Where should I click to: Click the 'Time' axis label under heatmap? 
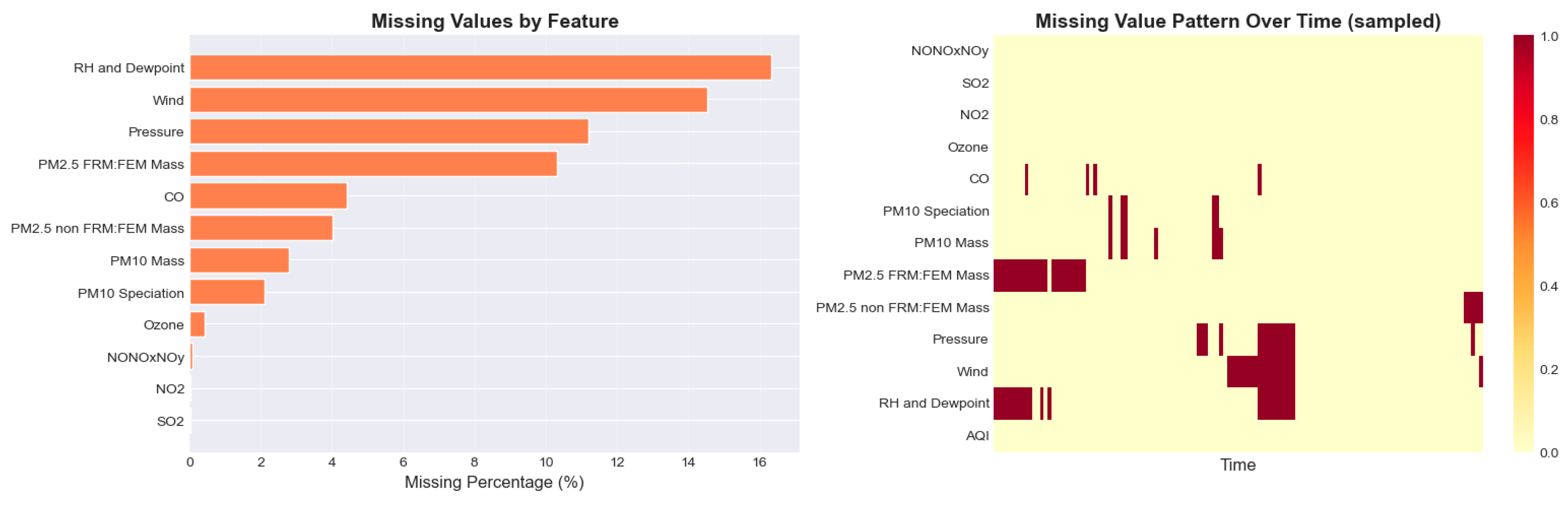click(1237, 465)
